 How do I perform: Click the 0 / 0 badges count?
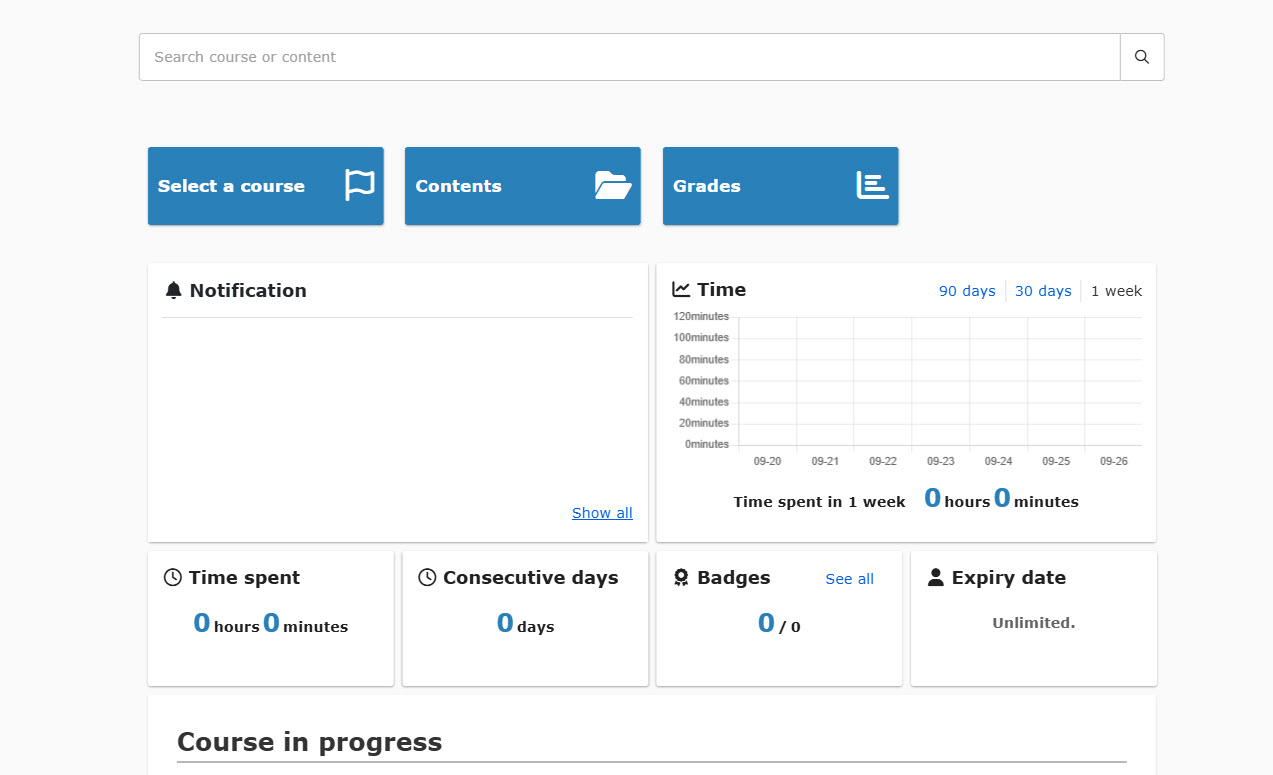[778, 624]
